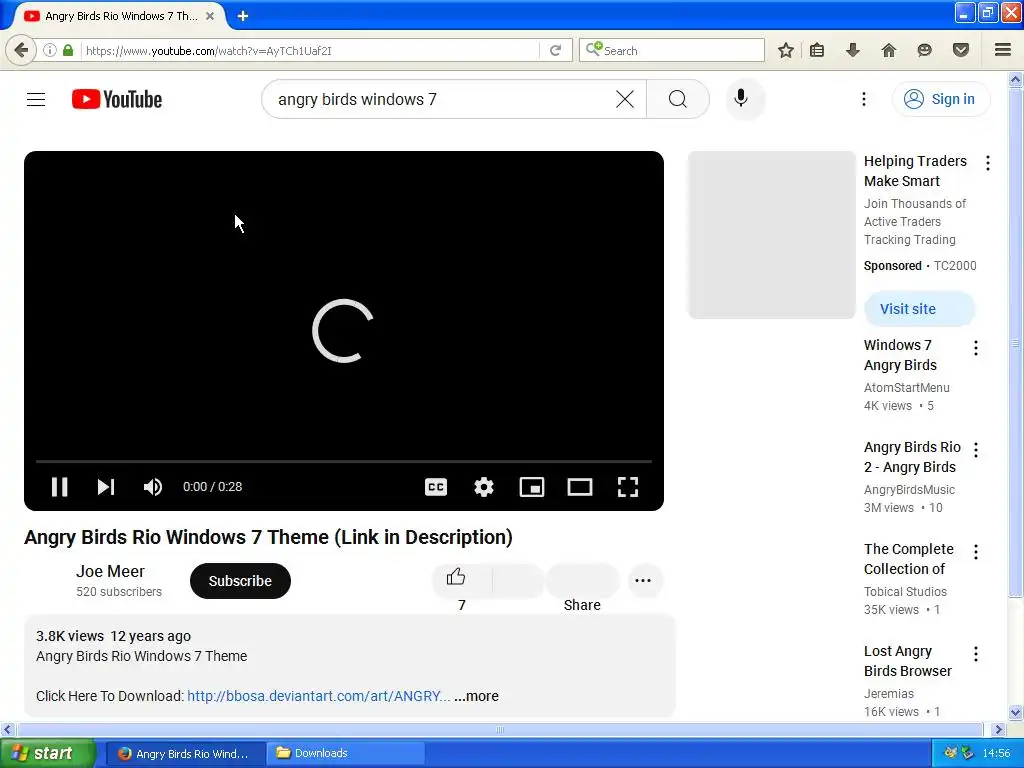Clear the YouTube search query with X
This screenshot has width=1024, height=768.
pos(625,99)
